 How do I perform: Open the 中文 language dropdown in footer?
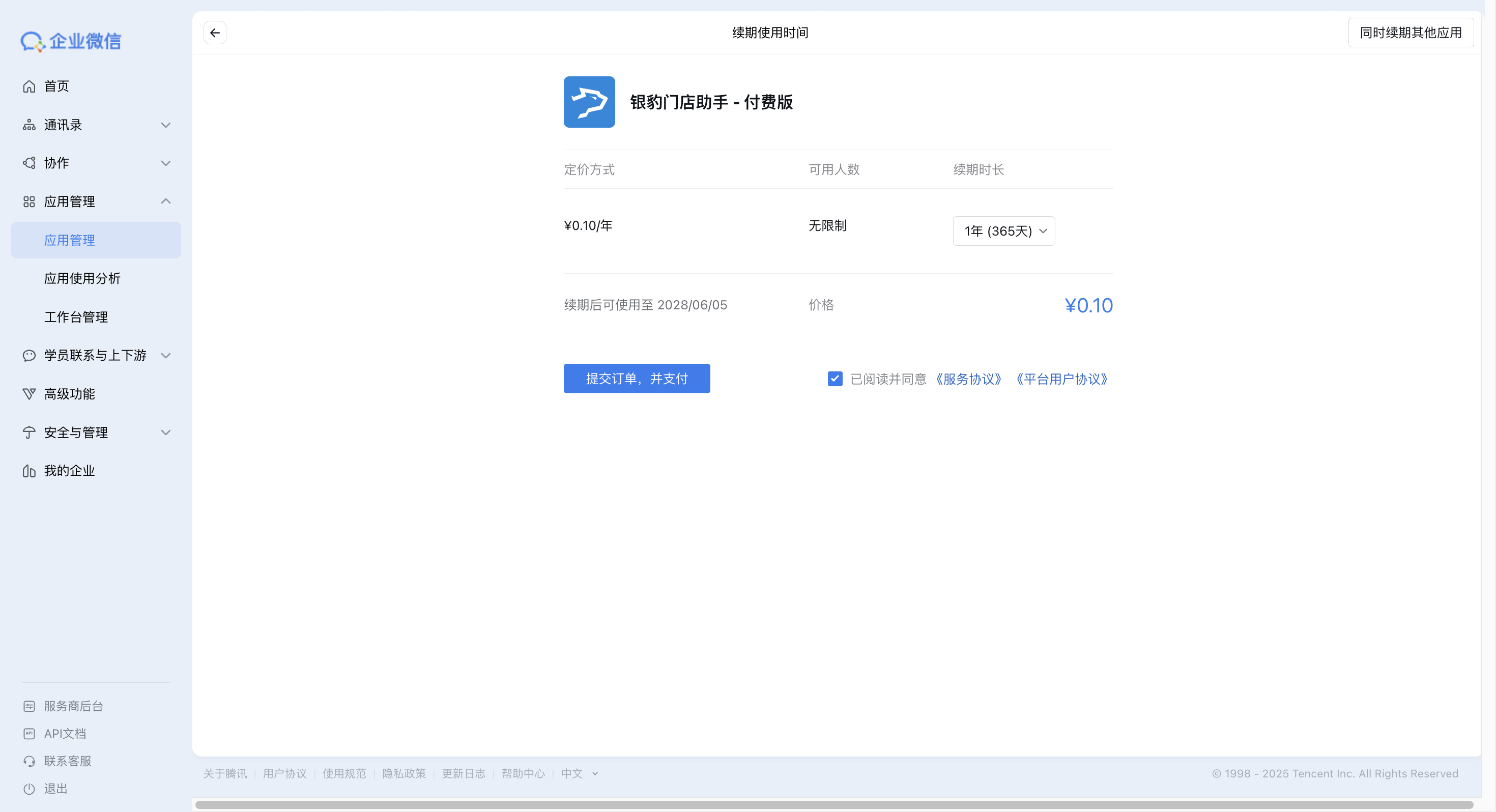point(579,774)
